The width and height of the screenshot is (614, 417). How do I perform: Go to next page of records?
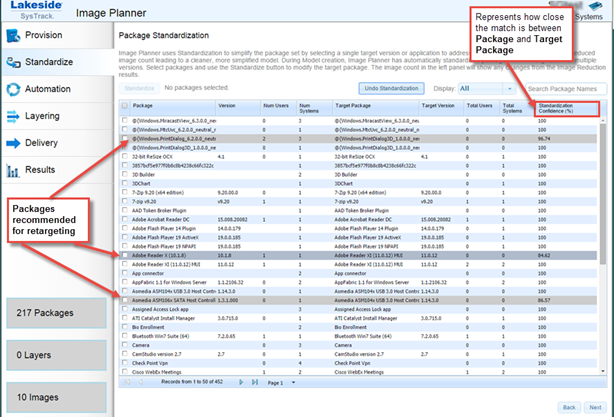[x=241, y=382]
